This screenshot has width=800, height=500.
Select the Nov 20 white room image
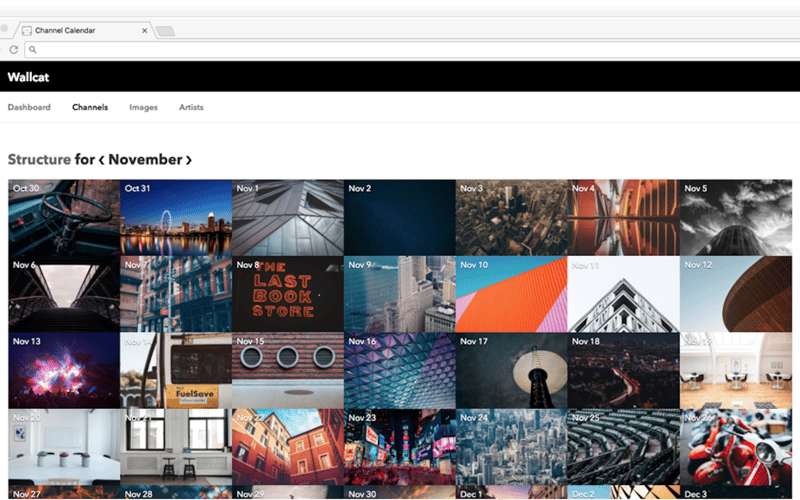click(x=64, y=446)
